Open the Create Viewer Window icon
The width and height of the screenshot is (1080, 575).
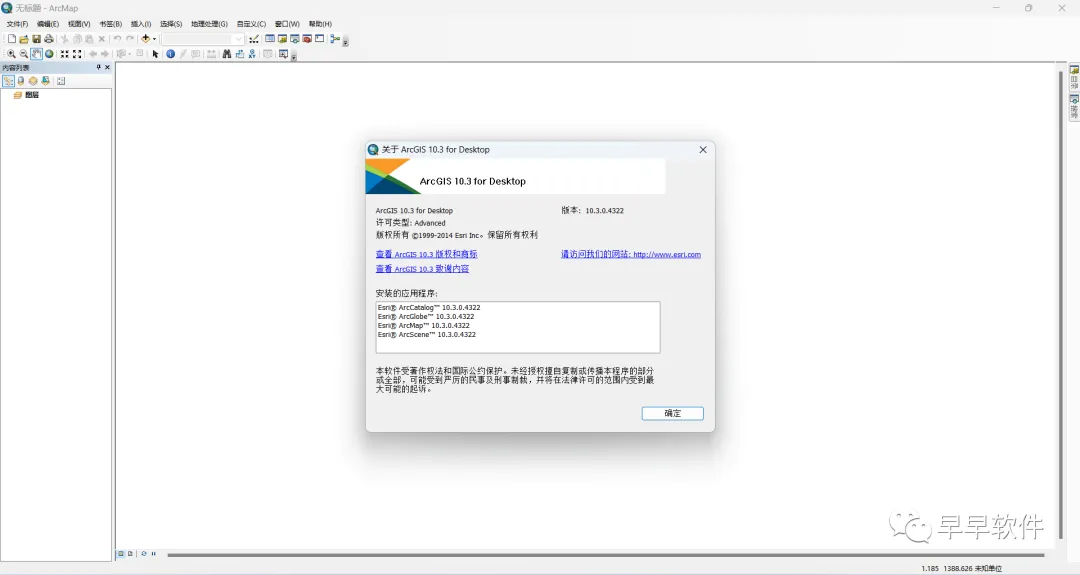point(283,54)
